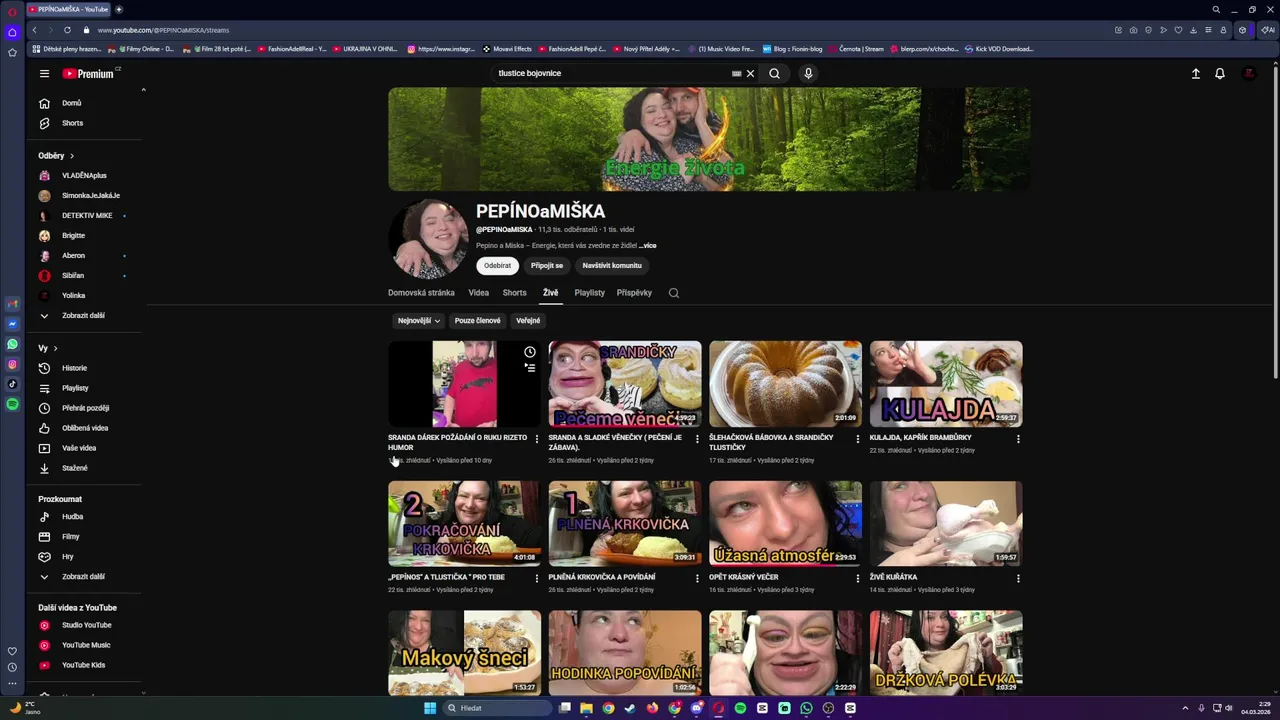The height and width of the screenshot is (720, 1280).
Task: Click the YouTube search input field
Action: pyautogui.click(x=612, y=73)
